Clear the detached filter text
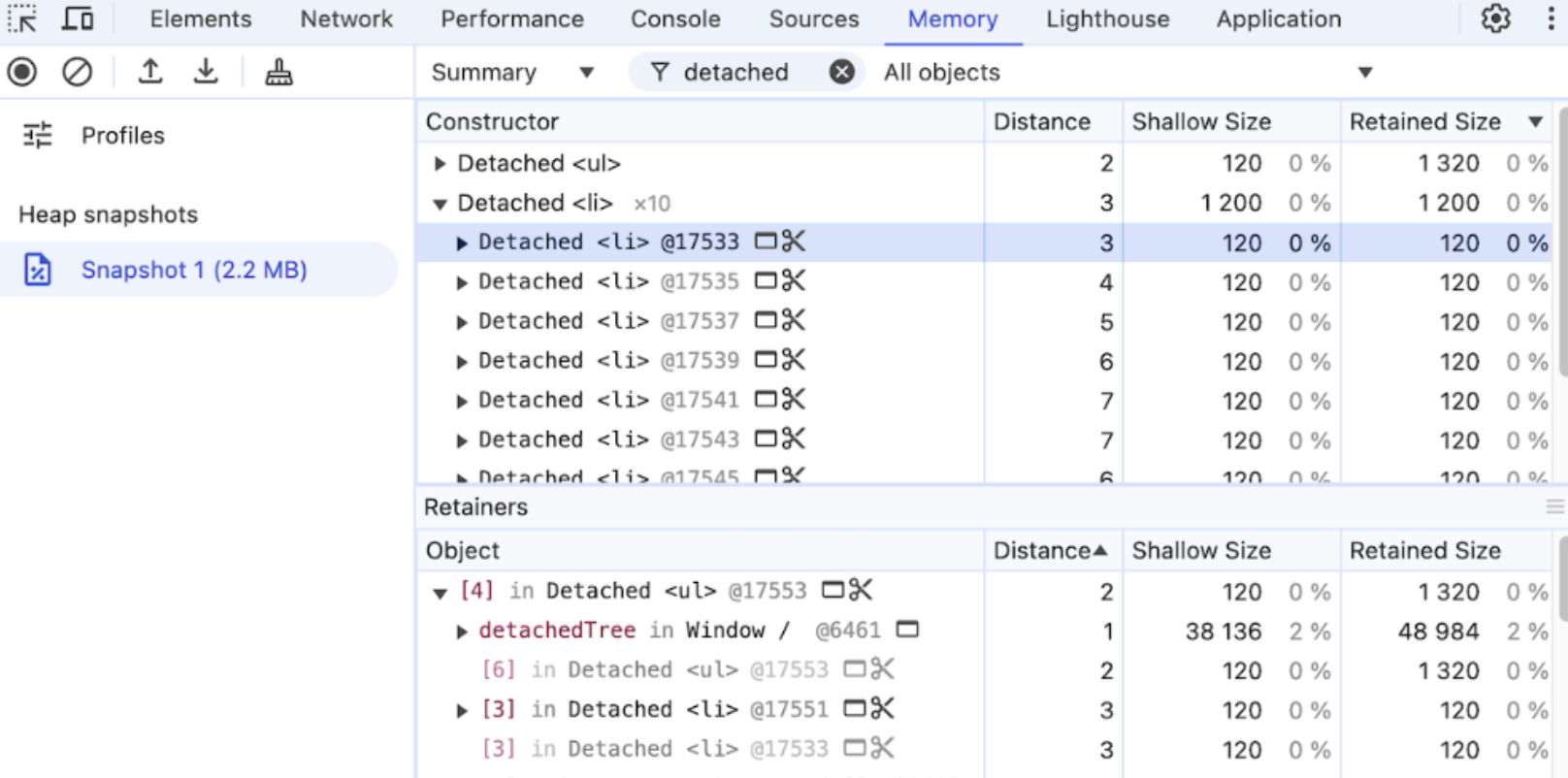The height and width of the screenshot is (778, 1568). (842, 72)
